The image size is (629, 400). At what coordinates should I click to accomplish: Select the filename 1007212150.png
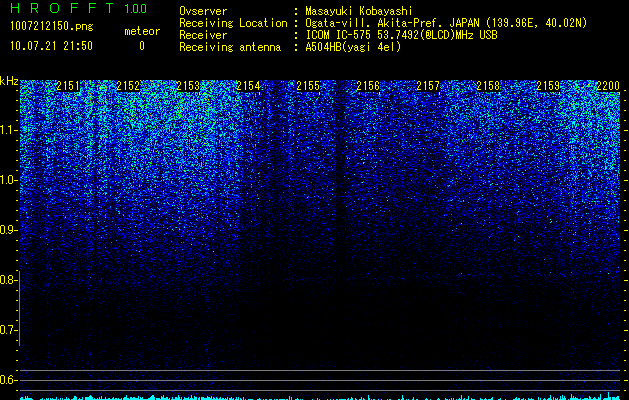point(52,27)
